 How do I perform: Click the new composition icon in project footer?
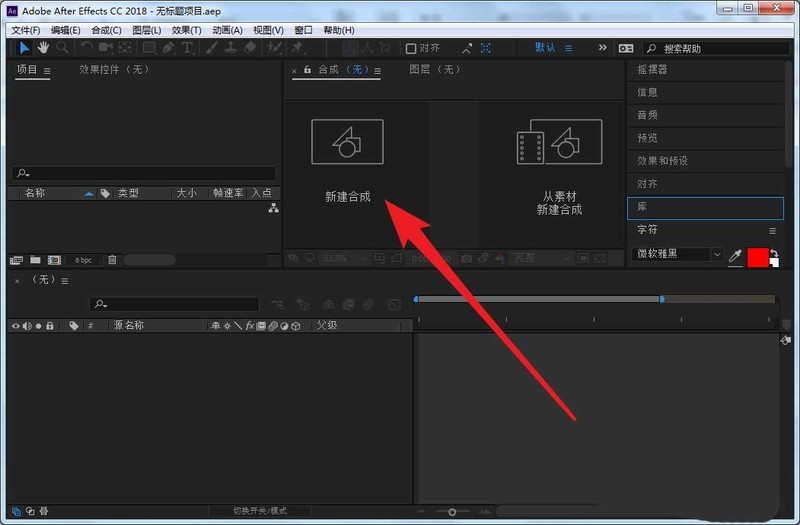point(55,260)
